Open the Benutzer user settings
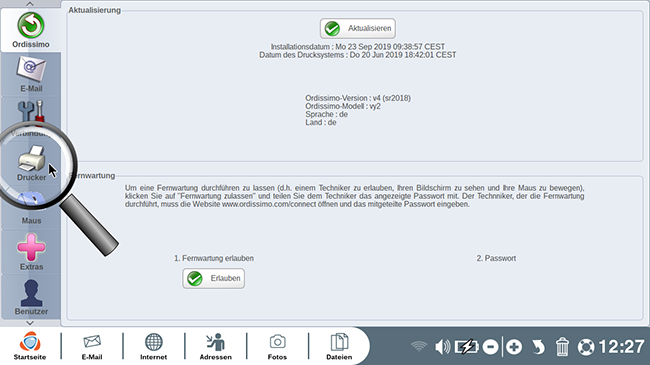 31,297
